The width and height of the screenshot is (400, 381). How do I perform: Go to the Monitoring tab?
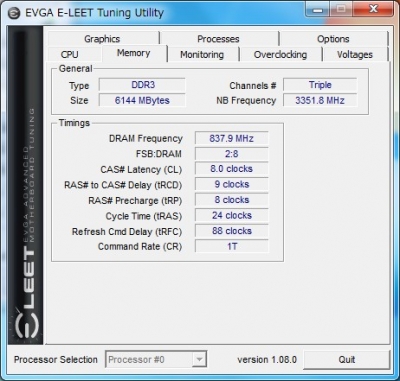tap(202, 55)
